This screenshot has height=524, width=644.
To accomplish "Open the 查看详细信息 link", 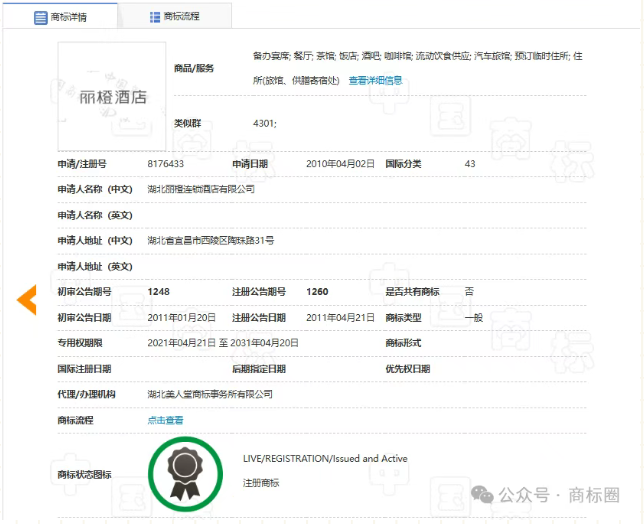I will pos(375,81).
